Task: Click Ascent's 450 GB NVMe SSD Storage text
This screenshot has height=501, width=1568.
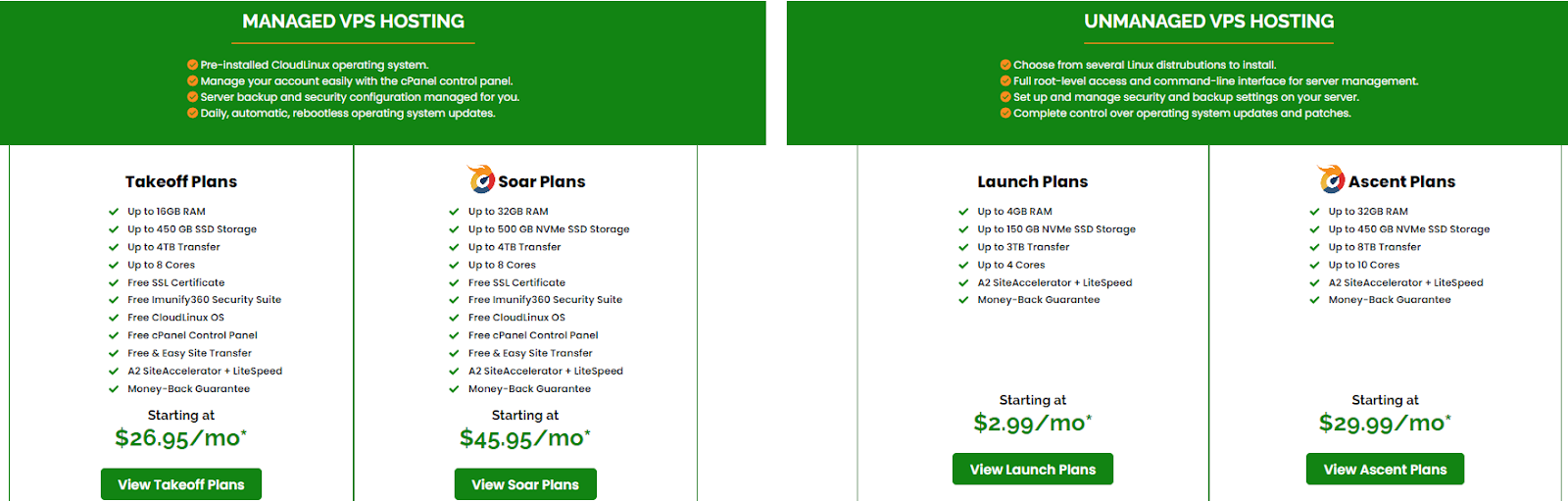Action: (1409, 229)
